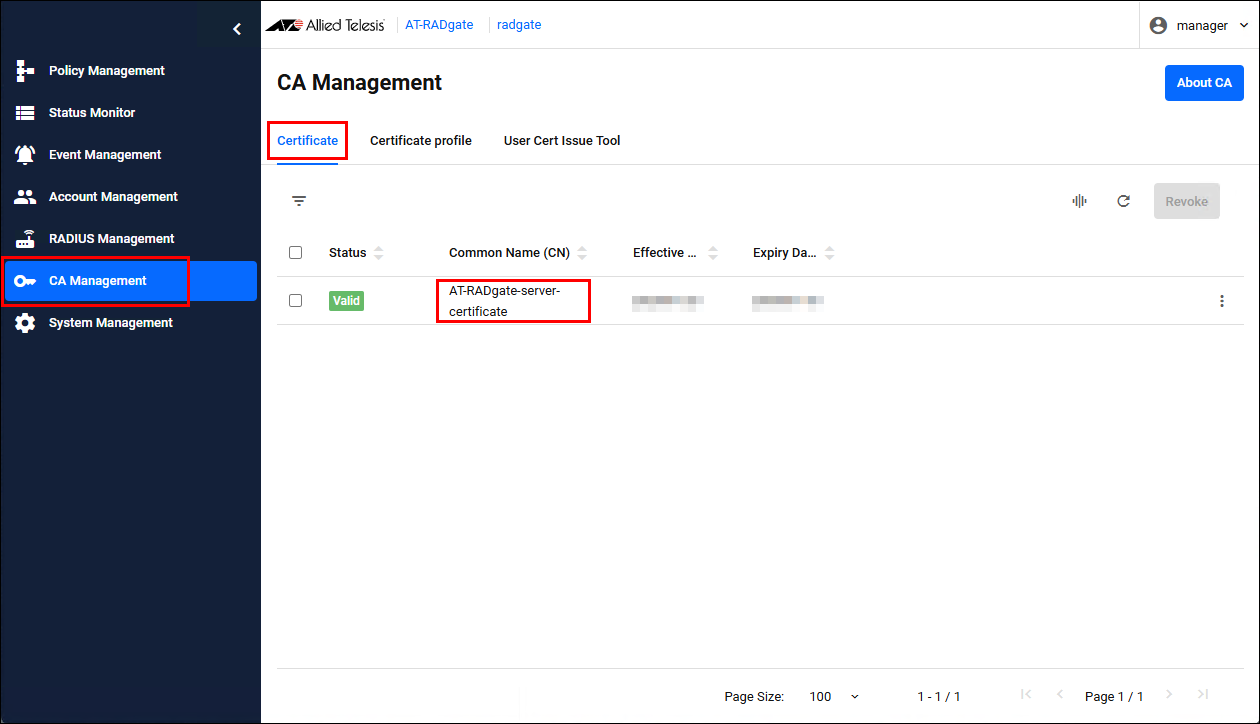Click the About CA button
The width and height of the screenshot is (1260, 724).
pos(1204,83)
